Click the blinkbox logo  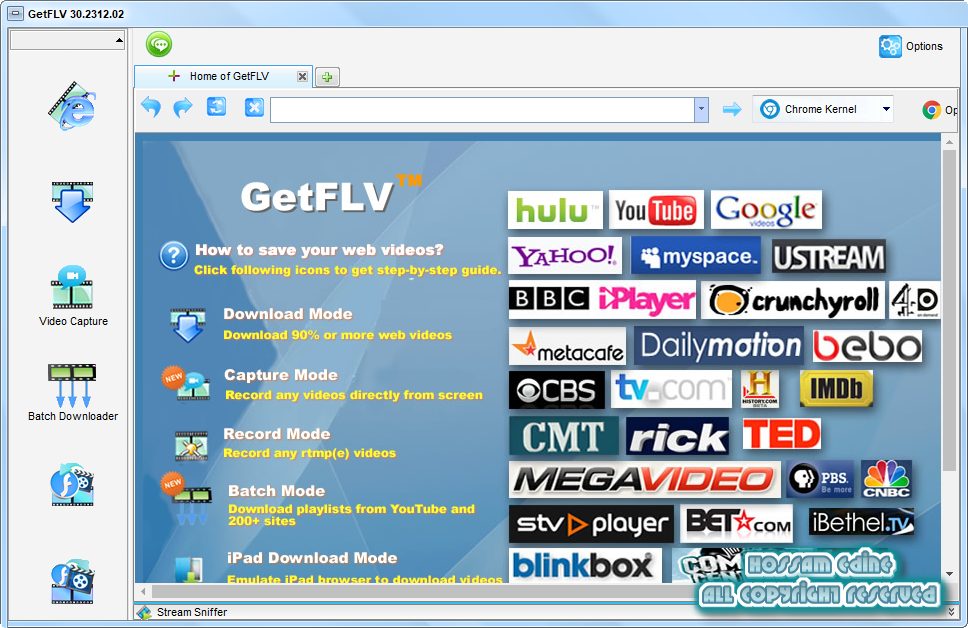point(585,565)
